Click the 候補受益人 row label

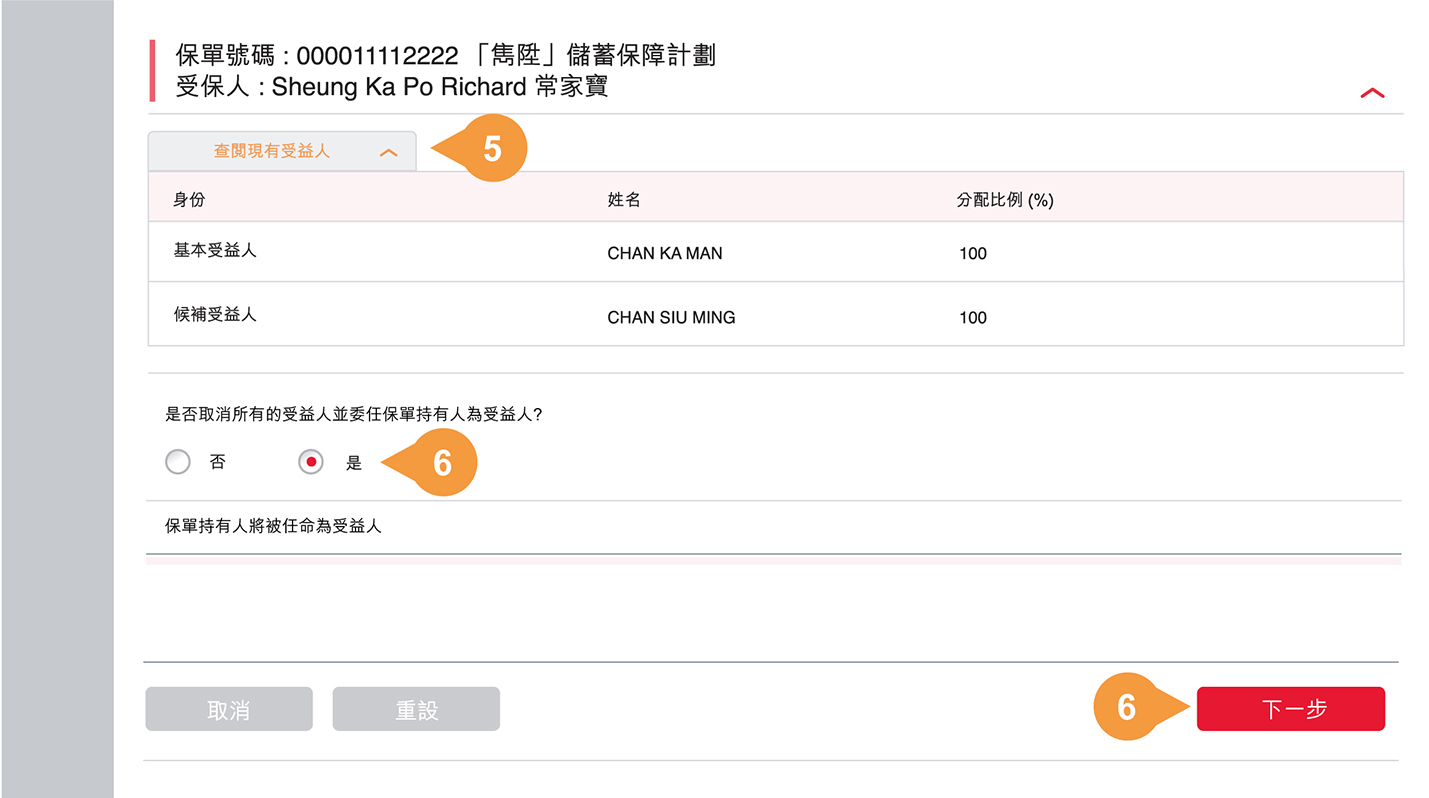(215, 314)
